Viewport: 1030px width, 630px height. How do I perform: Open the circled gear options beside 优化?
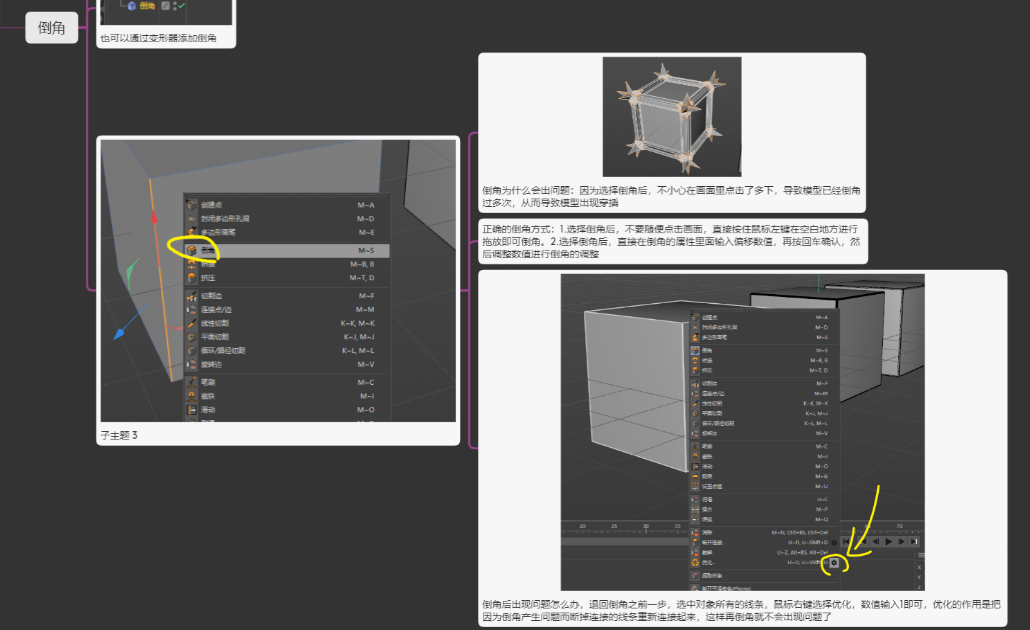pyautogui.click(x=834, y=563)
